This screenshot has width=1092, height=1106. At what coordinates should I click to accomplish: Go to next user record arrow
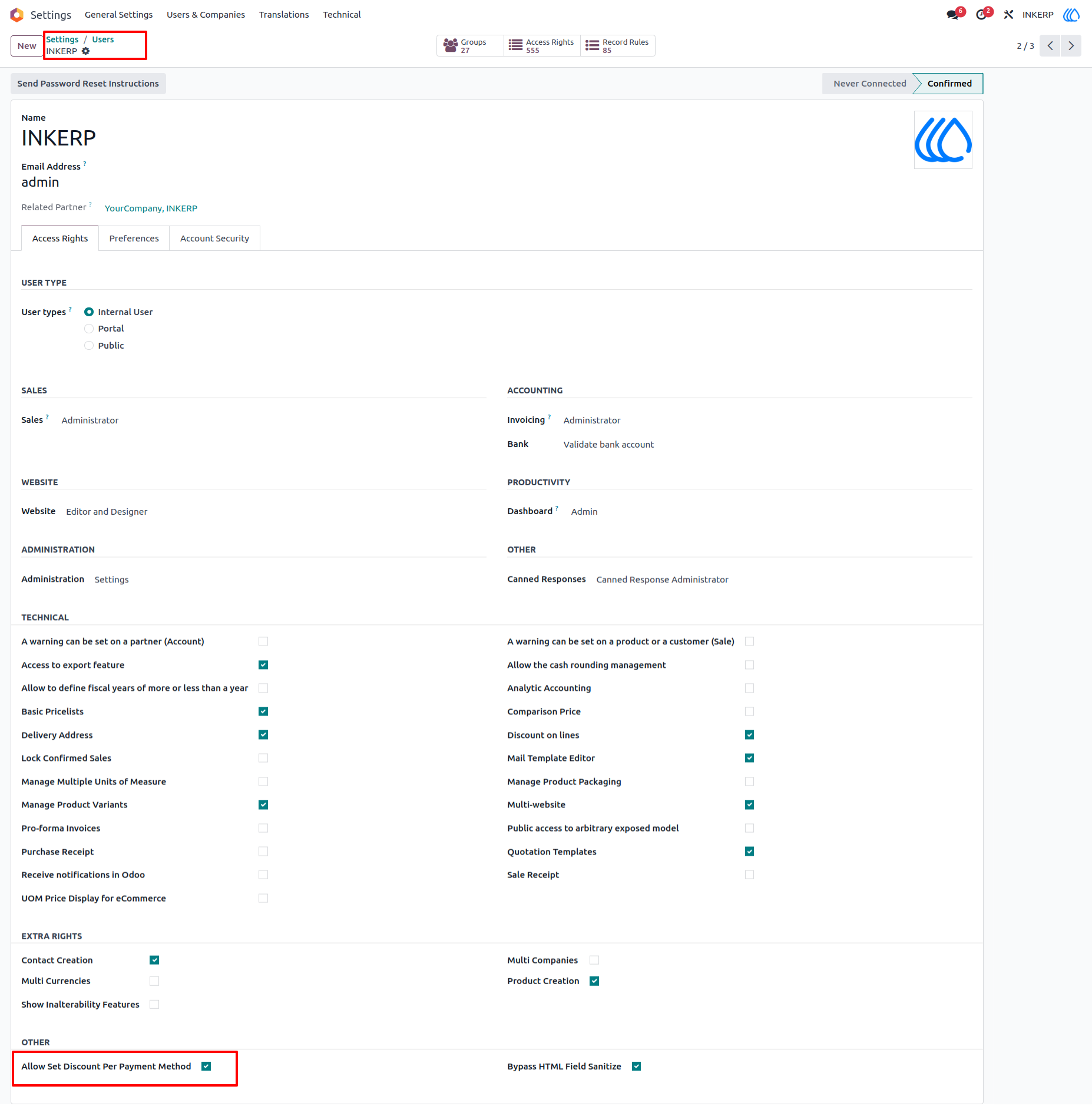coord(1071,46)
